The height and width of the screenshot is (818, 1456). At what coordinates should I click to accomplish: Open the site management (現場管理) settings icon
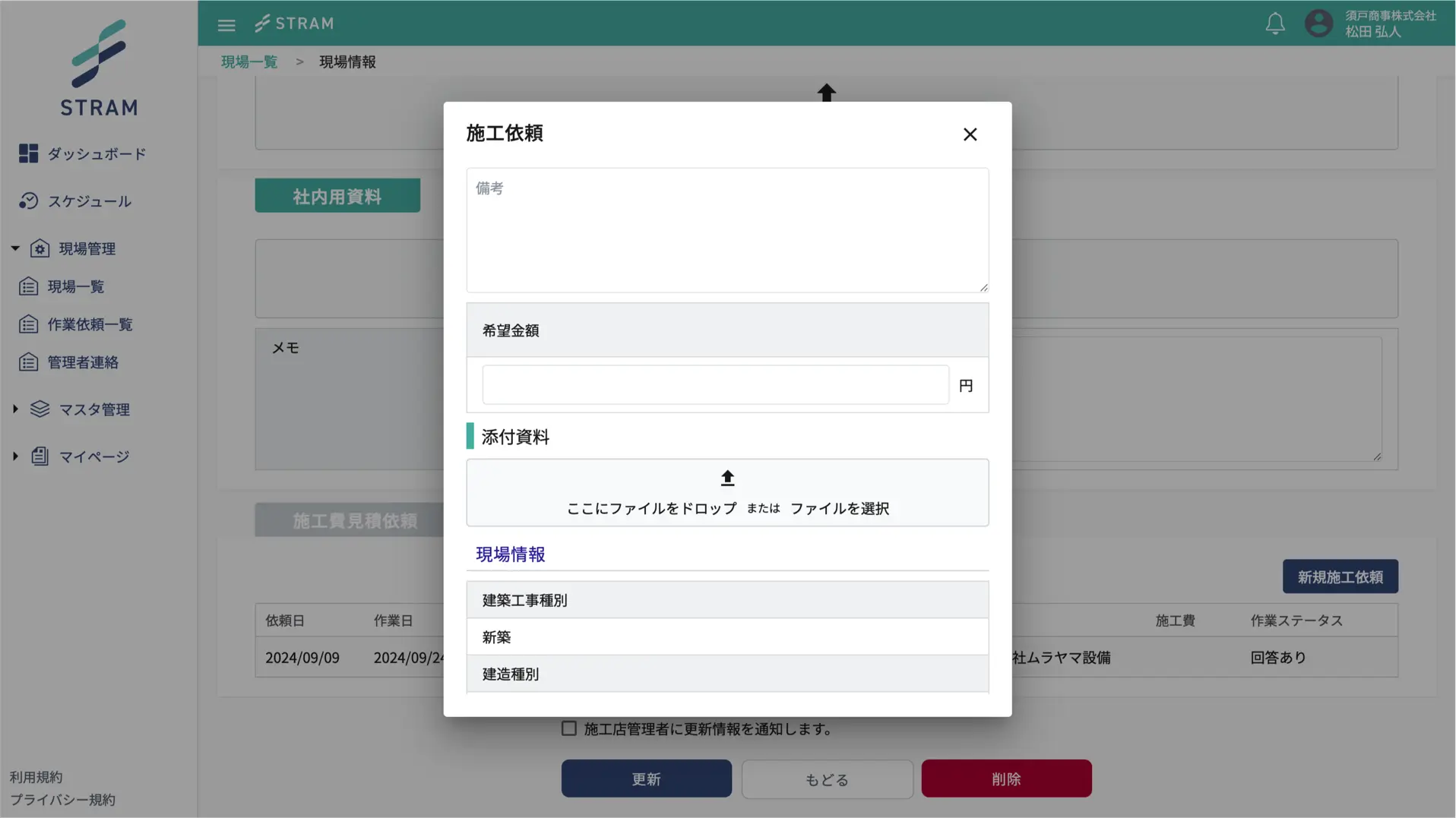point(40,248)
